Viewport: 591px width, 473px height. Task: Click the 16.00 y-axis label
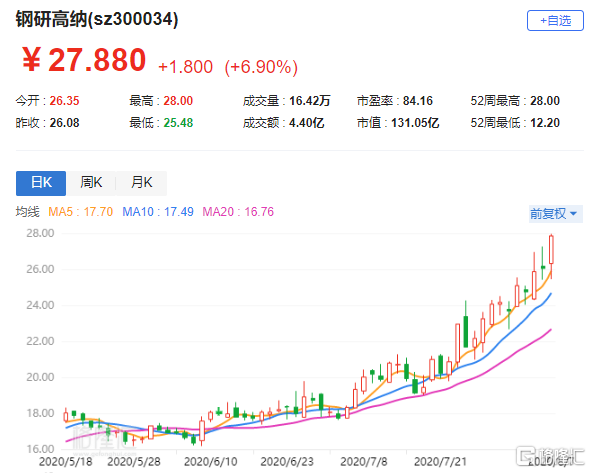tap(40, 449)
